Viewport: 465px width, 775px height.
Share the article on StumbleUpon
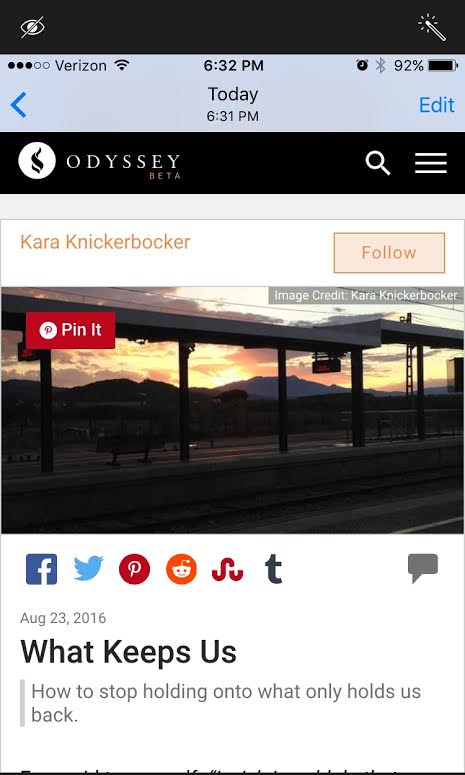point(227,571)
